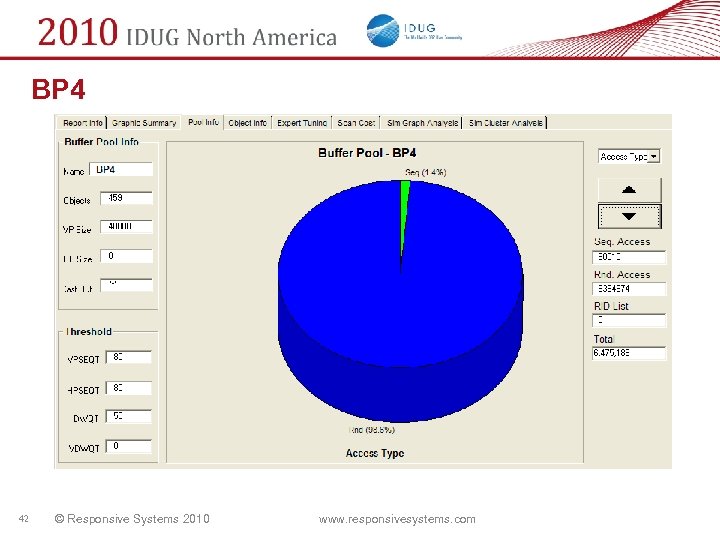
Task: Click the Seq. Access value field
Action: 629,257
